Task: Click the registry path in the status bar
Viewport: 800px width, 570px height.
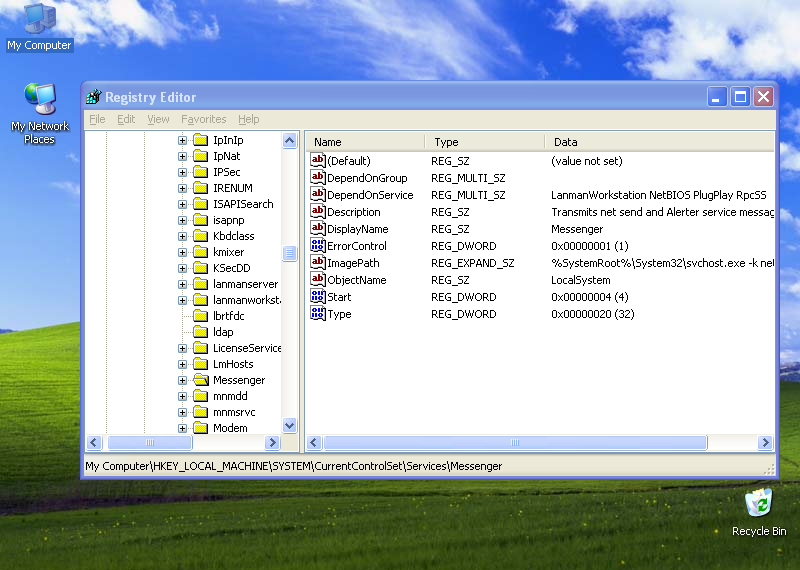Action: [x=293, y=466]
